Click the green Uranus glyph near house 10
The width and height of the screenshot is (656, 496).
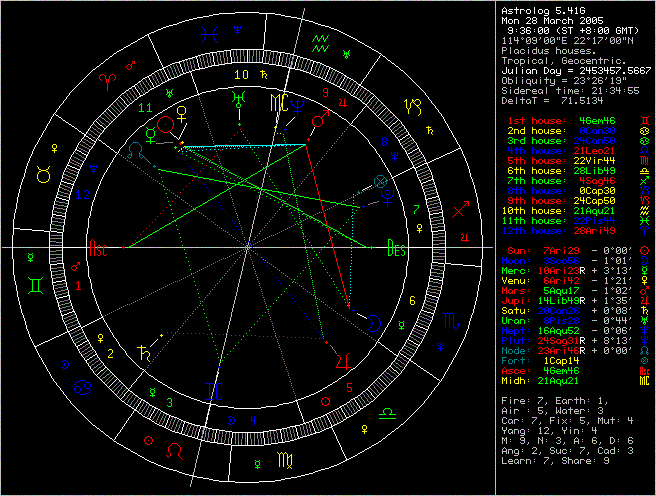(238, 99)
